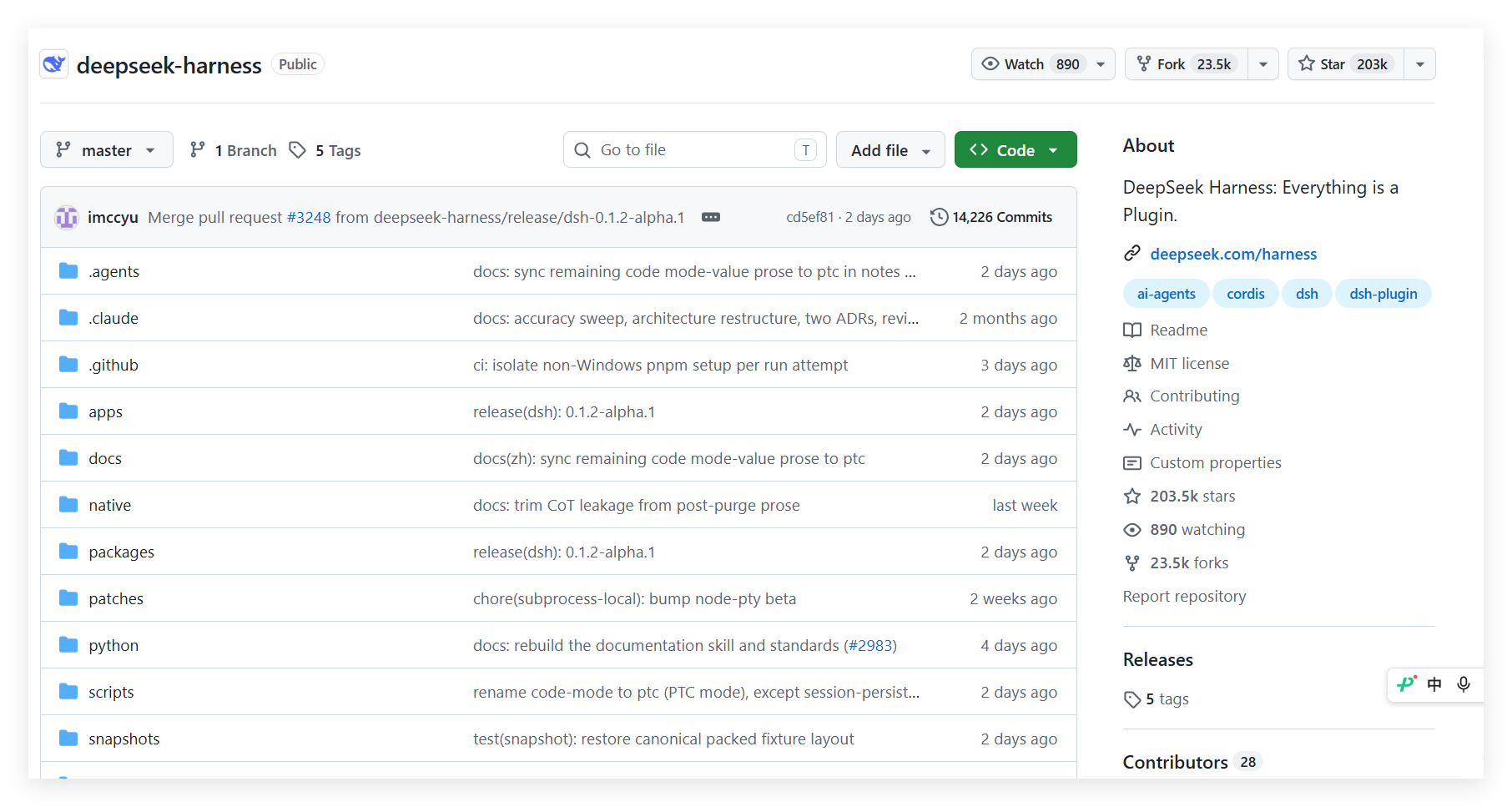Click the tag icon beside 5 Tags
Viewport: 1512px width, 807px height.
298,150
